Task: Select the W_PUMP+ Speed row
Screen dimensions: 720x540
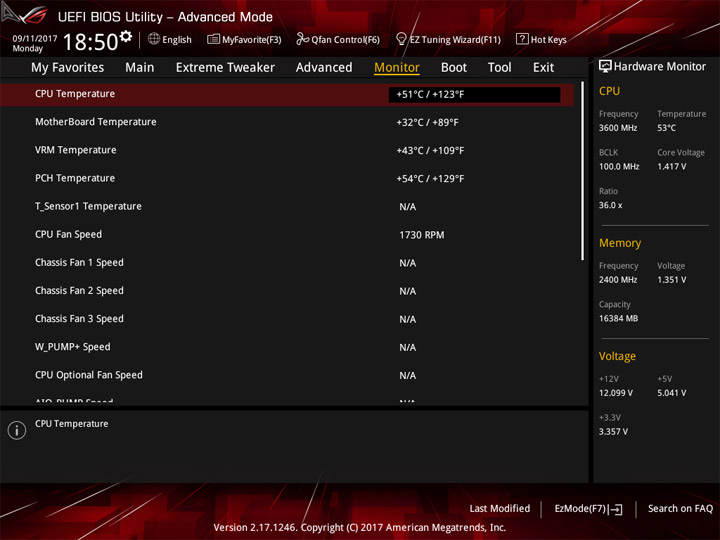Action: (287, 347)
